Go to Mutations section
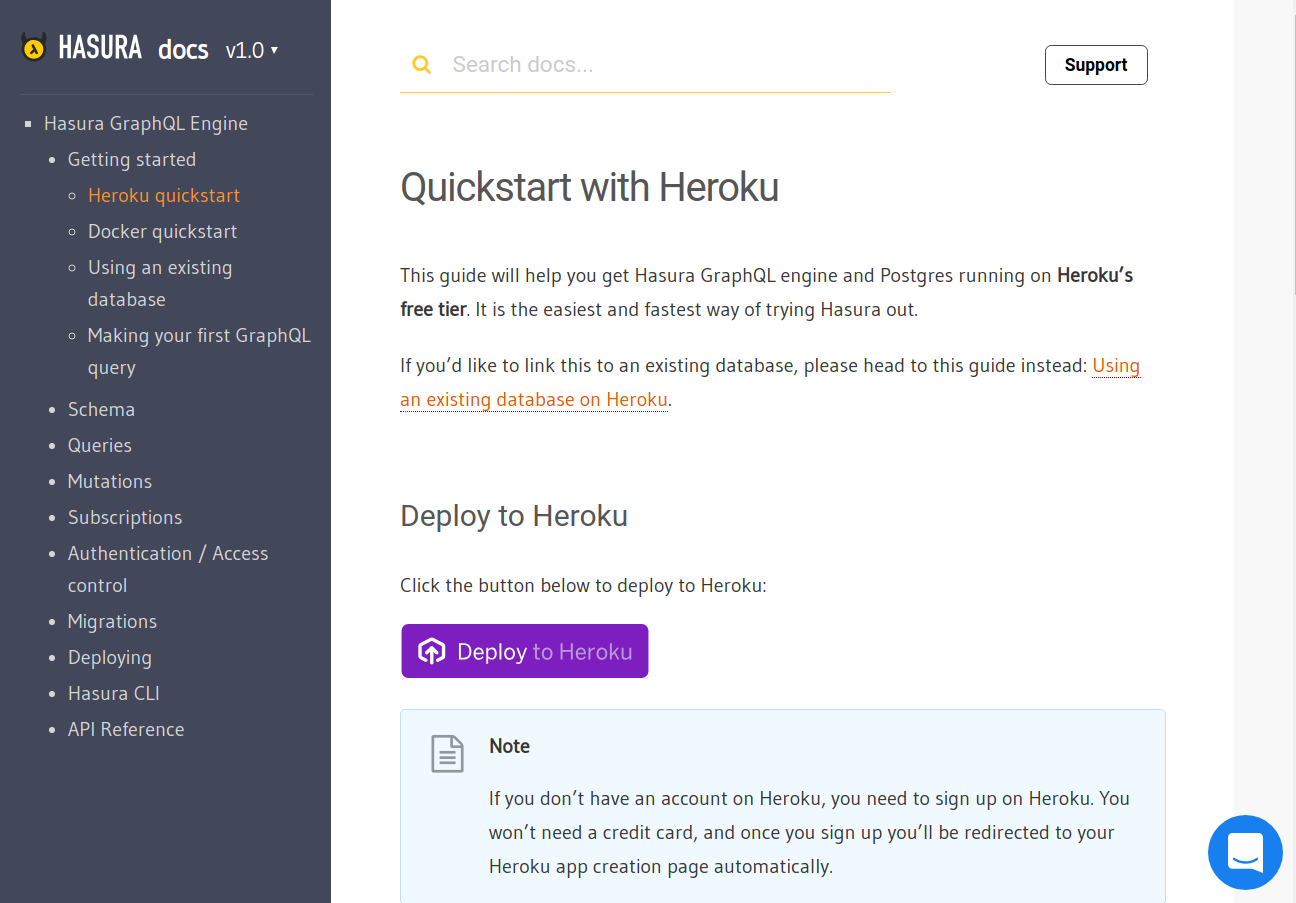1296x903 pixels. click(110, 482)
